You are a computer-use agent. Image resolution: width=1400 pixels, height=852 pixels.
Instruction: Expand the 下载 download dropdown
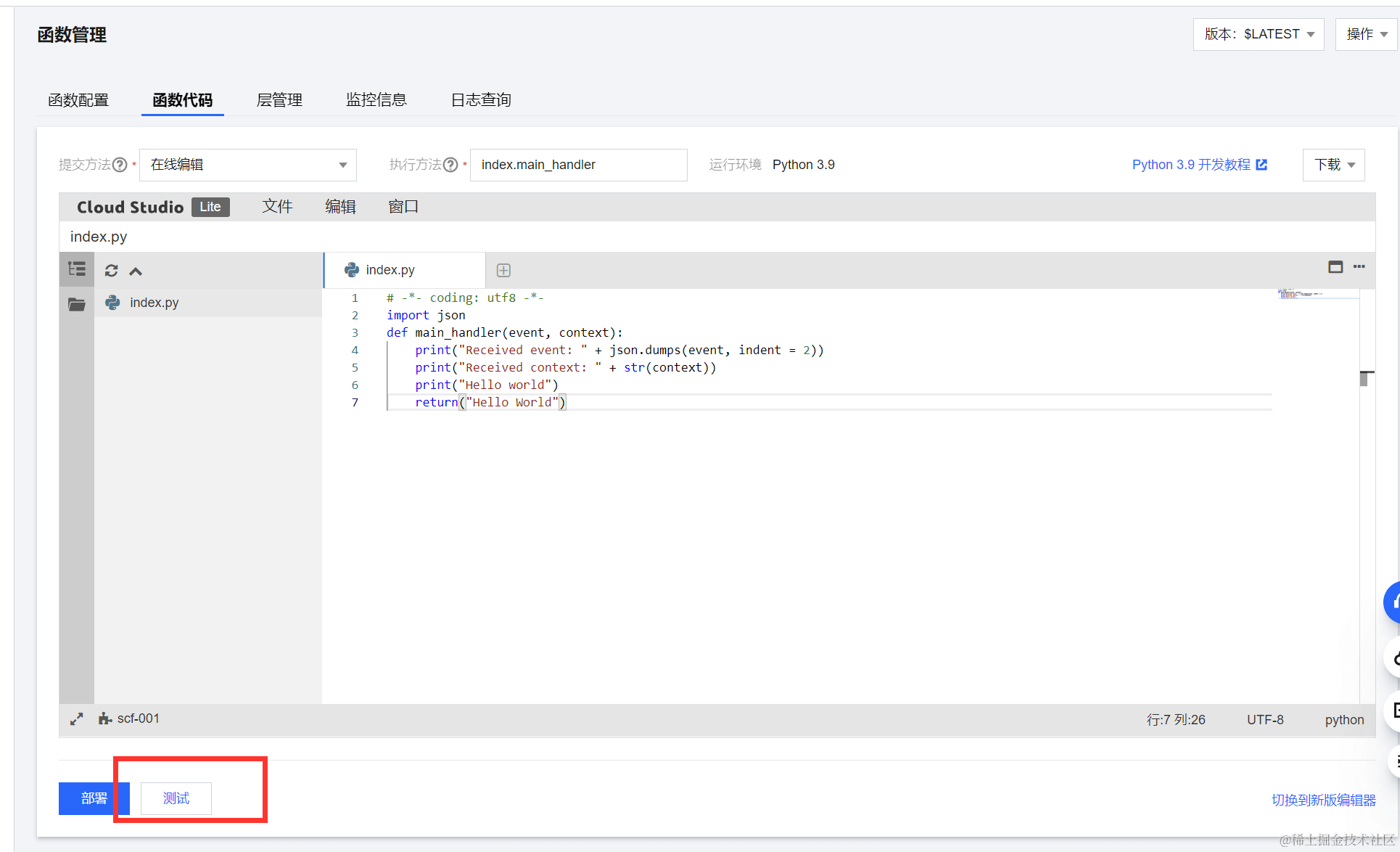point(1333,165)
